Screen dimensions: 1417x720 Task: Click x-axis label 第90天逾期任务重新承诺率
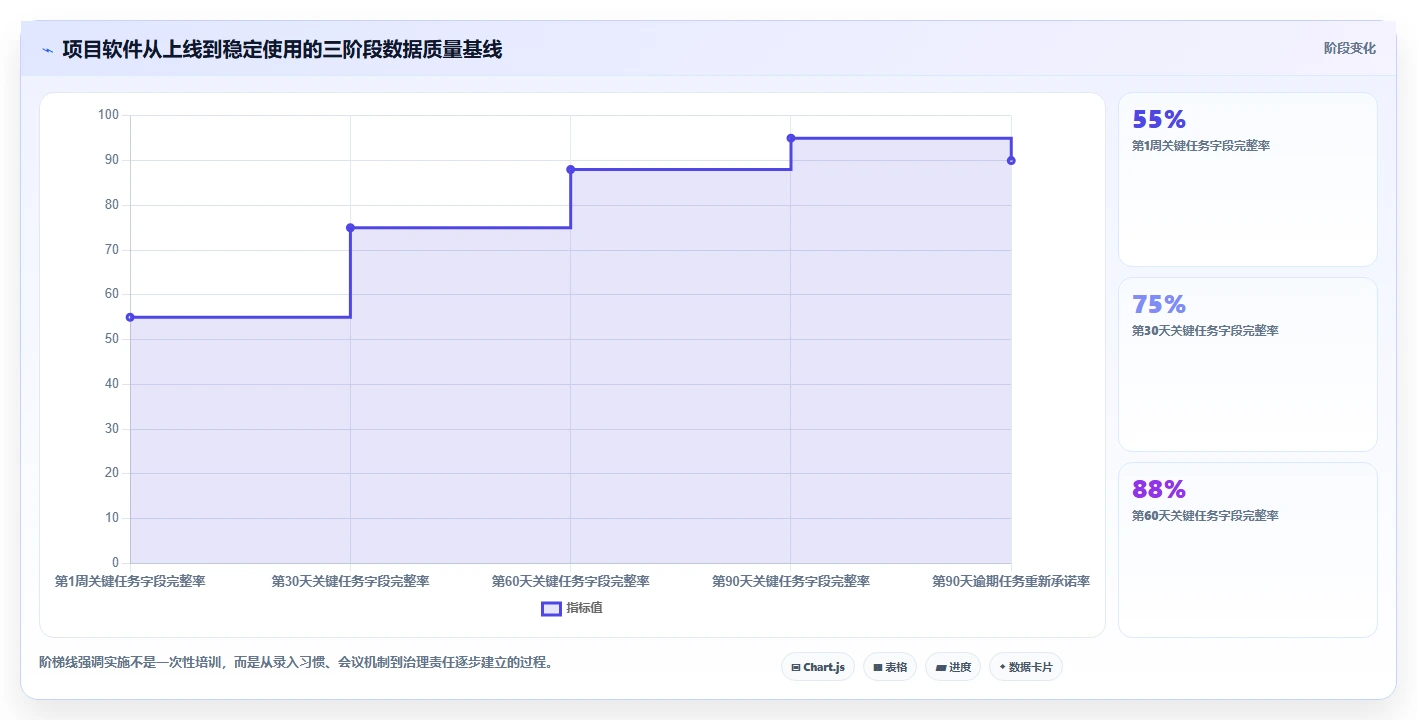1011,581
